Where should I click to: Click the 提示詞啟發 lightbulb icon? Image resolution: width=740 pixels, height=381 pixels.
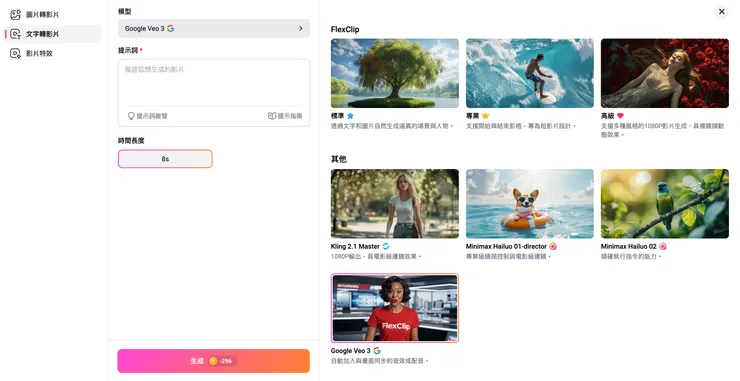click(131, 116)
